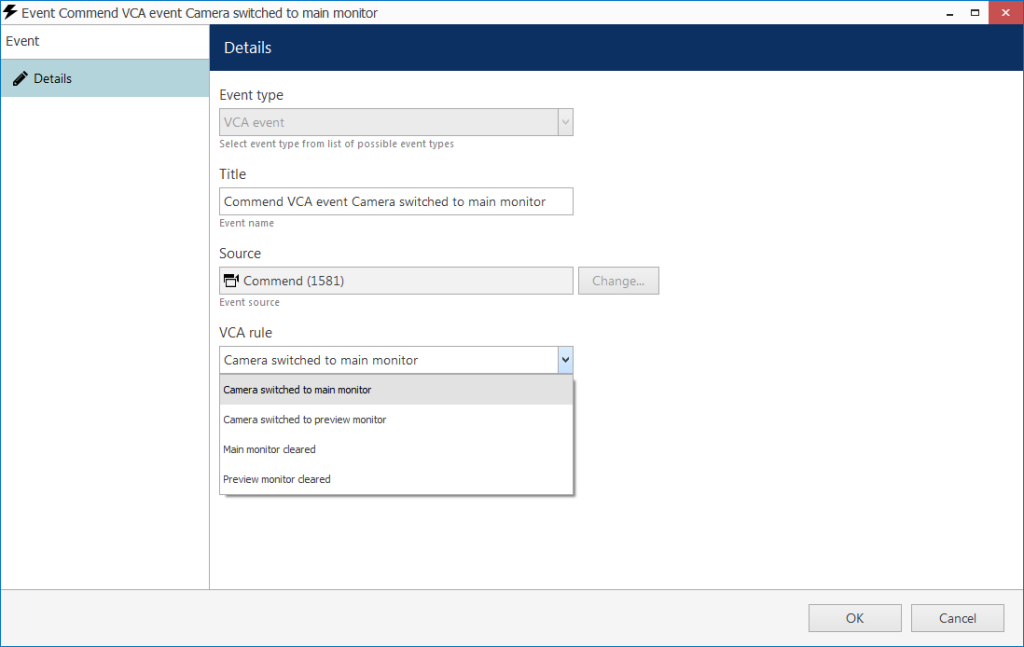1024x647 pixels.
Task: Collapse the VCA rule dropdown arrow
Action: click(x=566, y=360)
